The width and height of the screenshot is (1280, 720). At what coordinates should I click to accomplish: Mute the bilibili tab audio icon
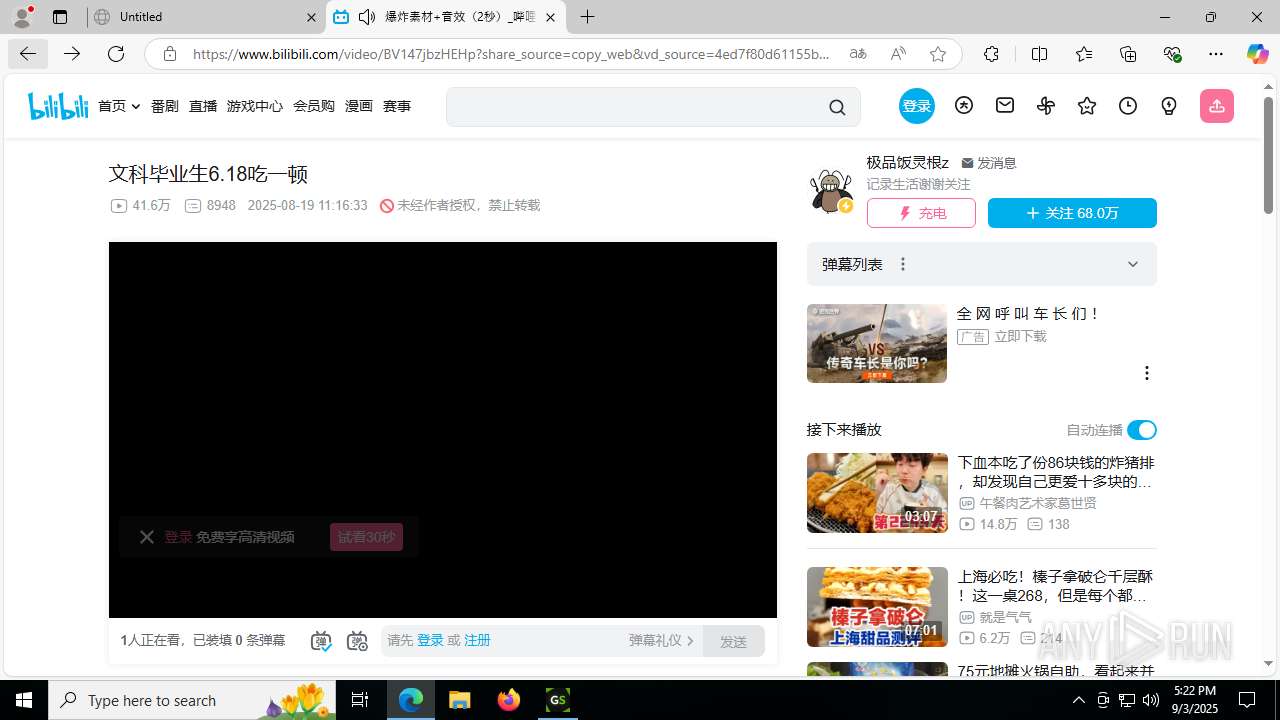tap(367, 17)
